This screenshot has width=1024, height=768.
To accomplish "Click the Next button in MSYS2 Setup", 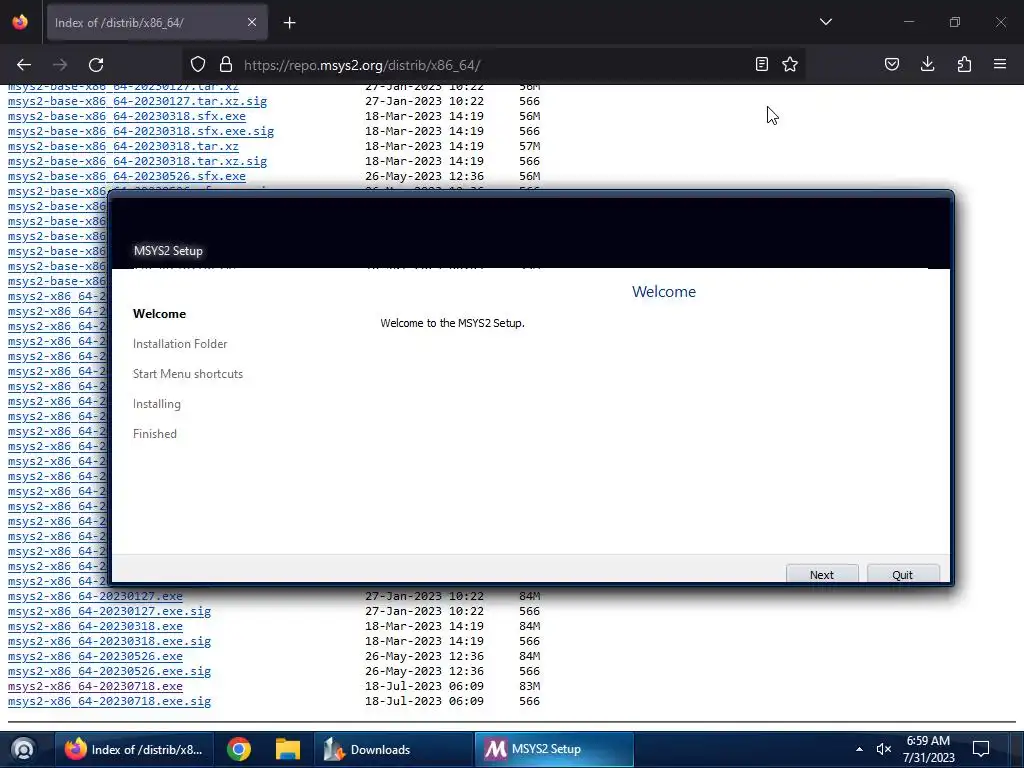I will click(822, 573).
